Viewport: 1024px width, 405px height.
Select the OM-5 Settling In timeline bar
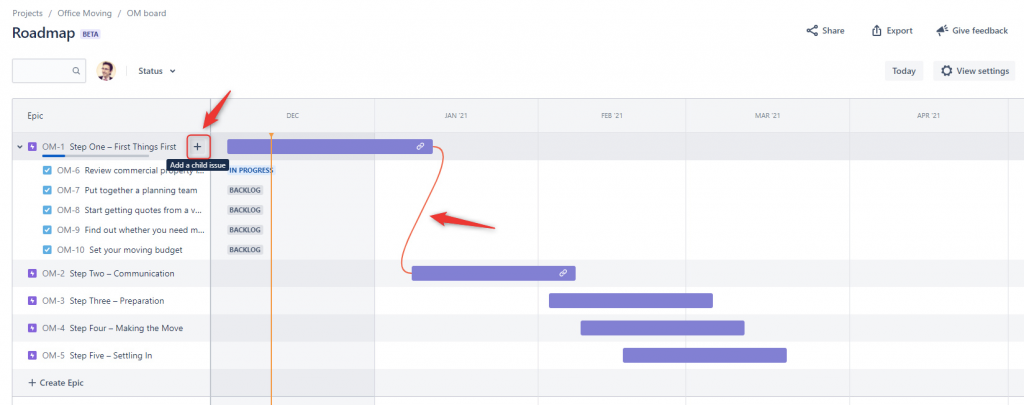click(x=705, y=355)
